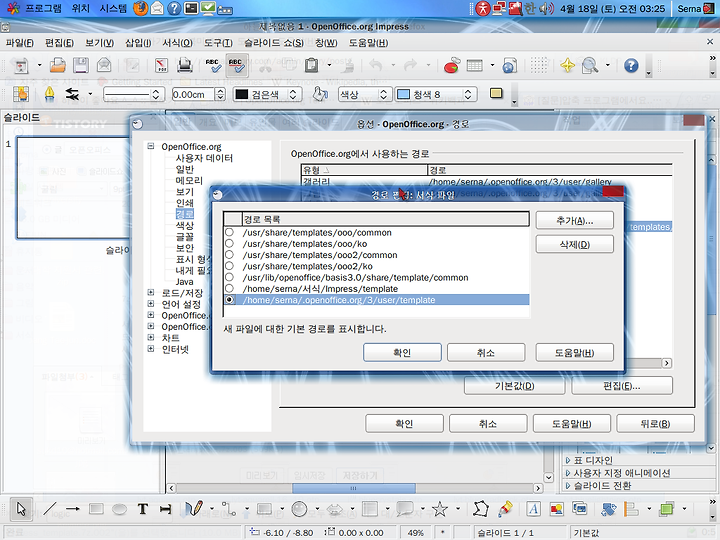This screenshot has height=540, width=720.
Task: Expand the 언어 설정 tree node
Action: [151, 304]
